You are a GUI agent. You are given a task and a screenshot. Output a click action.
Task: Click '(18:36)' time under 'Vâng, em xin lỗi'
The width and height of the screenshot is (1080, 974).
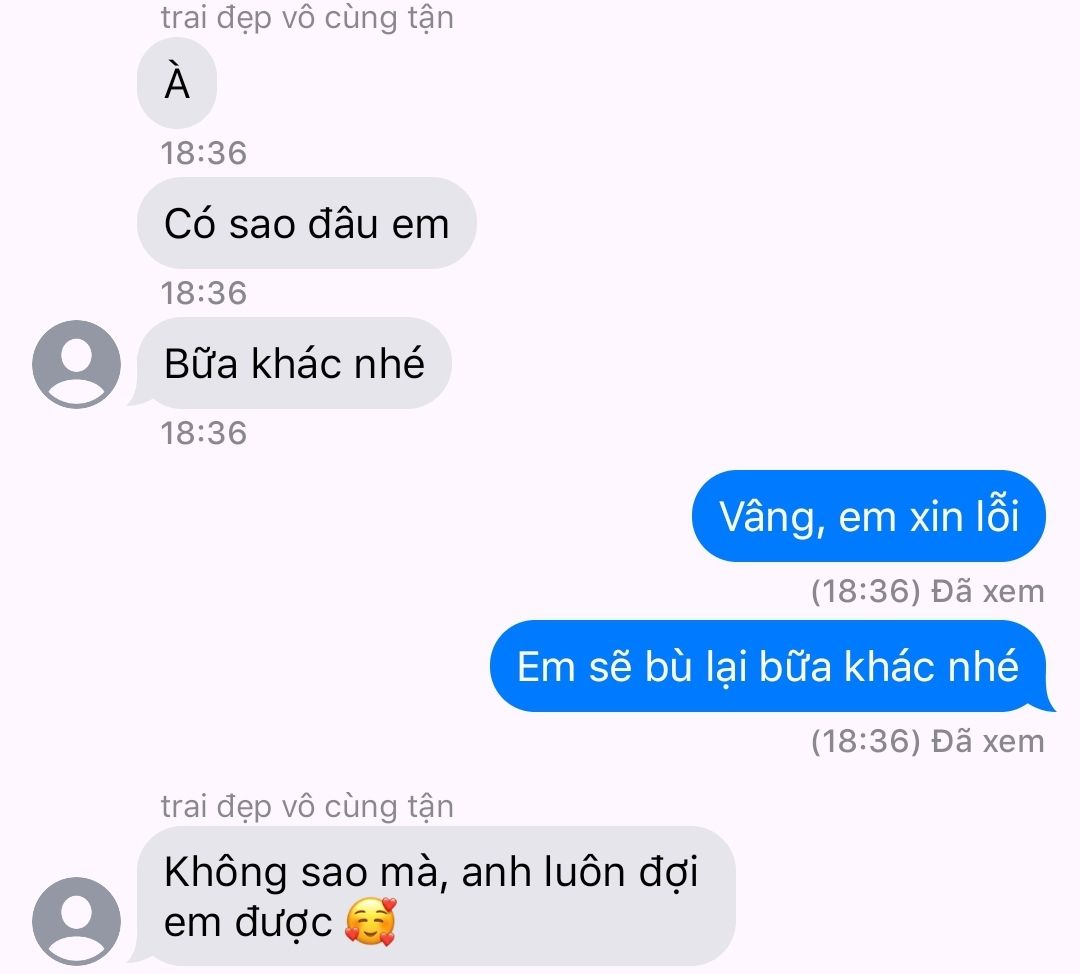pyautogui.click(x=866, y=592)
